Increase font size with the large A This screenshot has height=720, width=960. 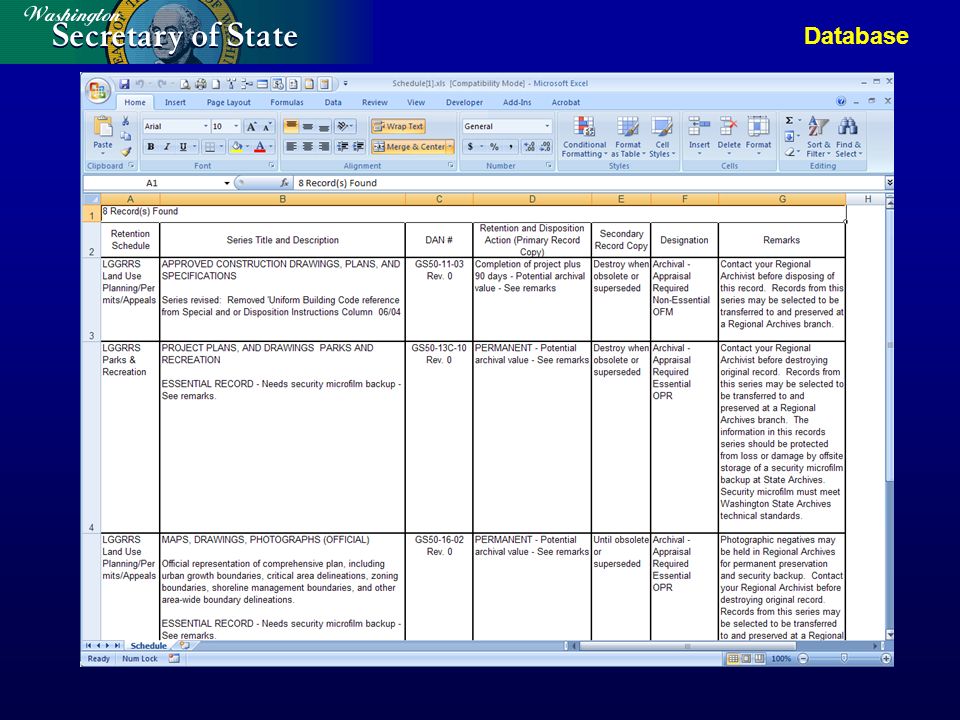click(251, 127)
